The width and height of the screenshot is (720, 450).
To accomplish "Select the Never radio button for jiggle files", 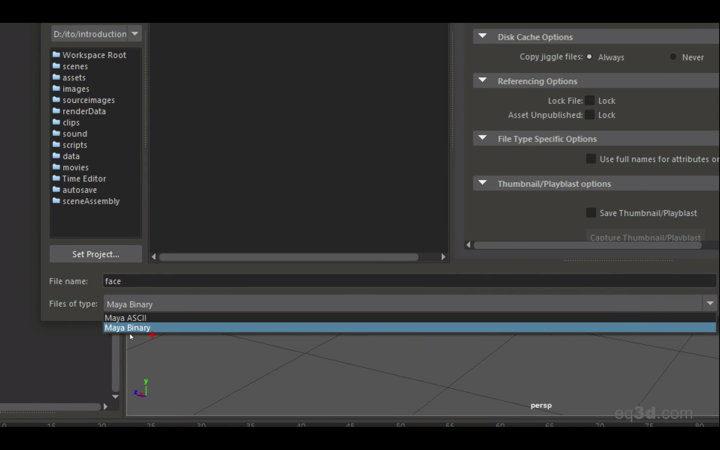I will [x=673, y=57].
